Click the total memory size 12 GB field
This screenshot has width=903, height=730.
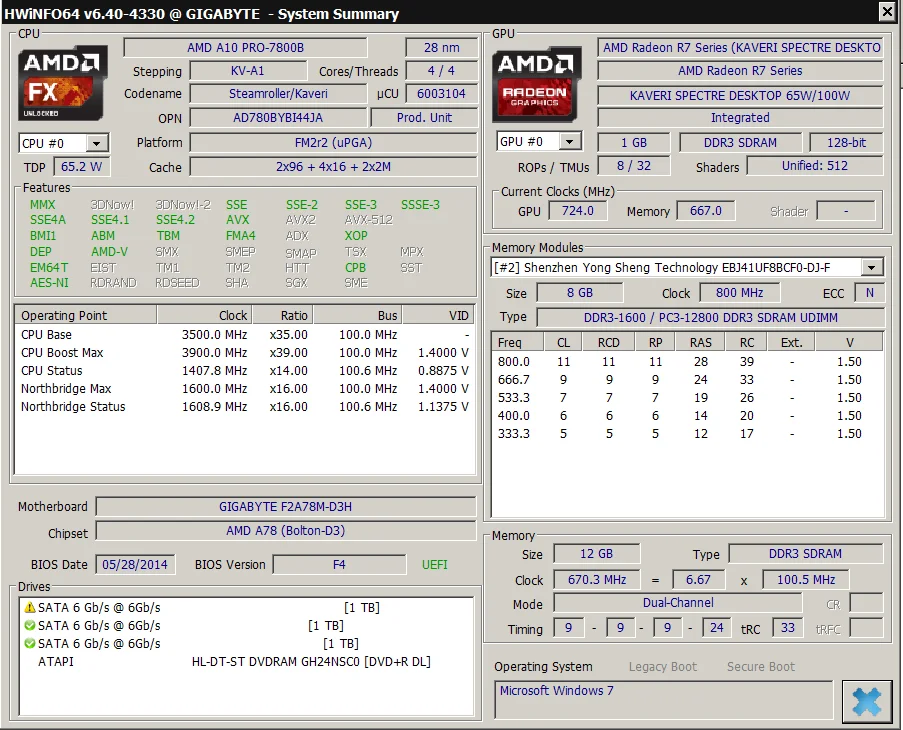coord(597,554)
